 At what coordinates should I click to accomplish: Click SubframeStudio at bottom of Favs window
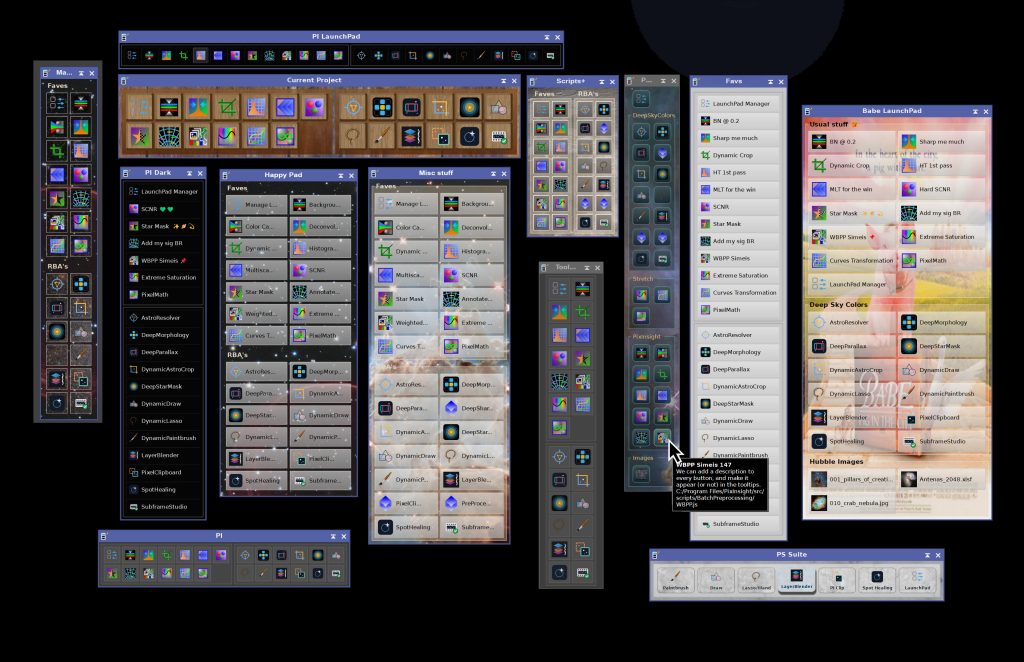click(x=738, y=524)
